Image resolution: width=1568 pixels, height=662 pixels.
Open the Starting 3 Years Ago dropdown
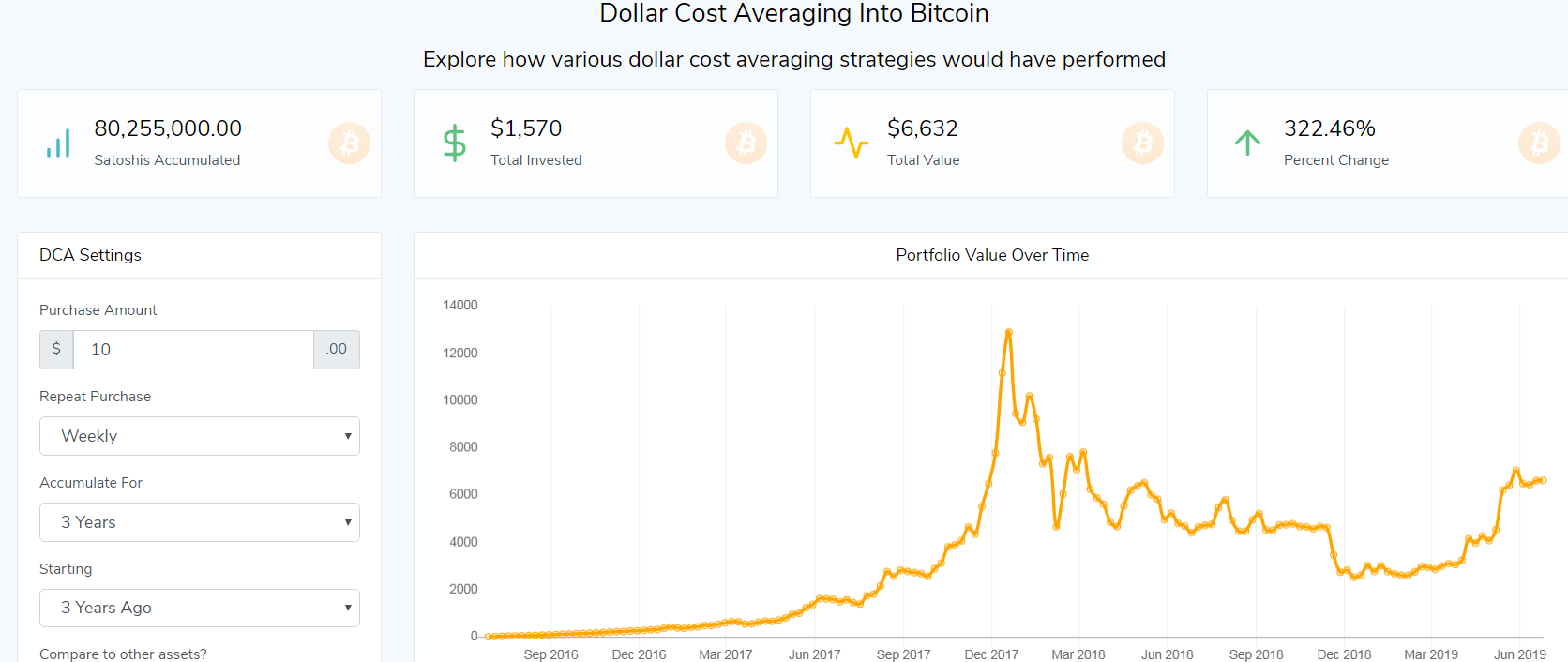[200, 608]
